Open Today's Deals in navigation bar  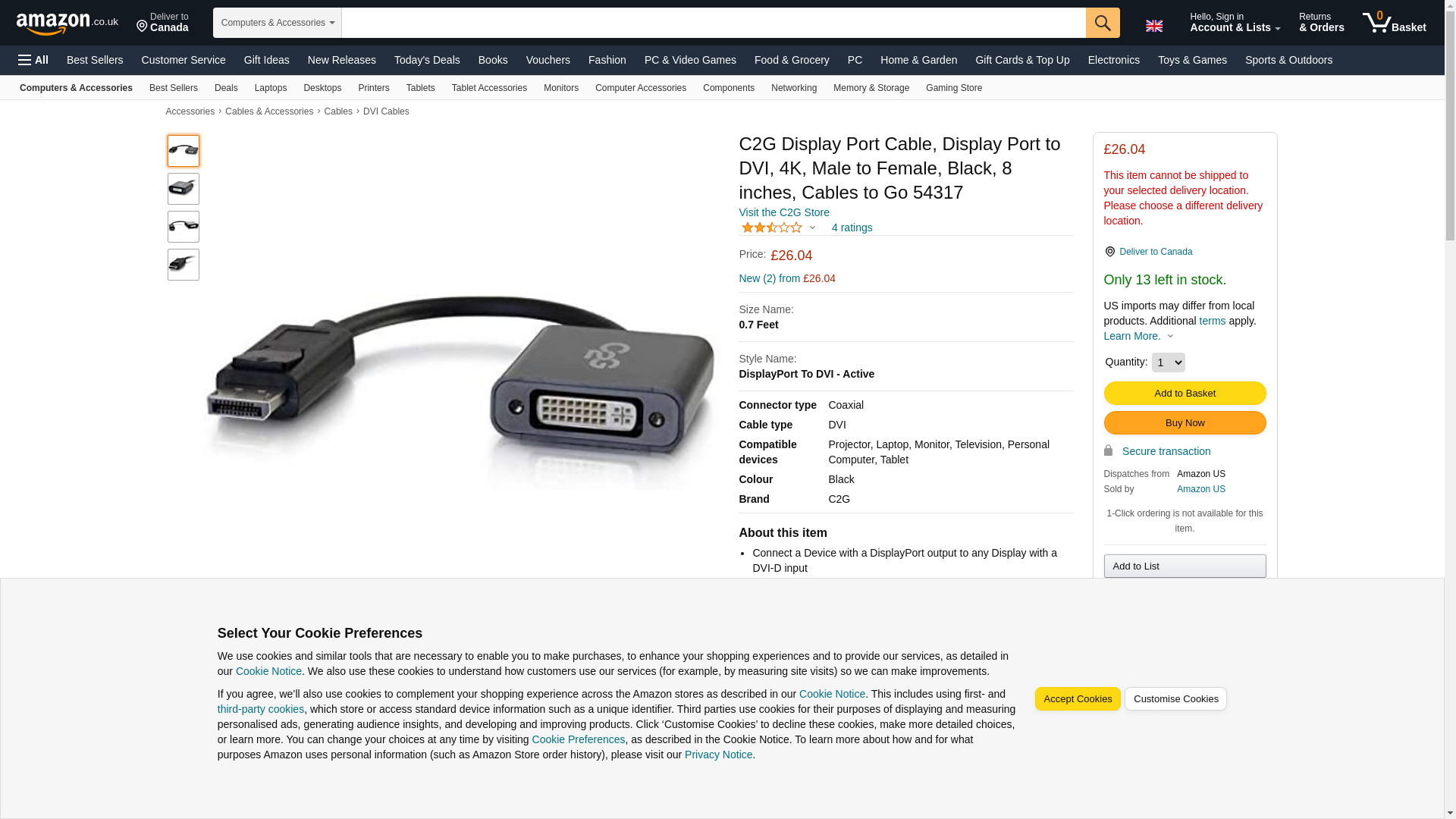point(427,60)
